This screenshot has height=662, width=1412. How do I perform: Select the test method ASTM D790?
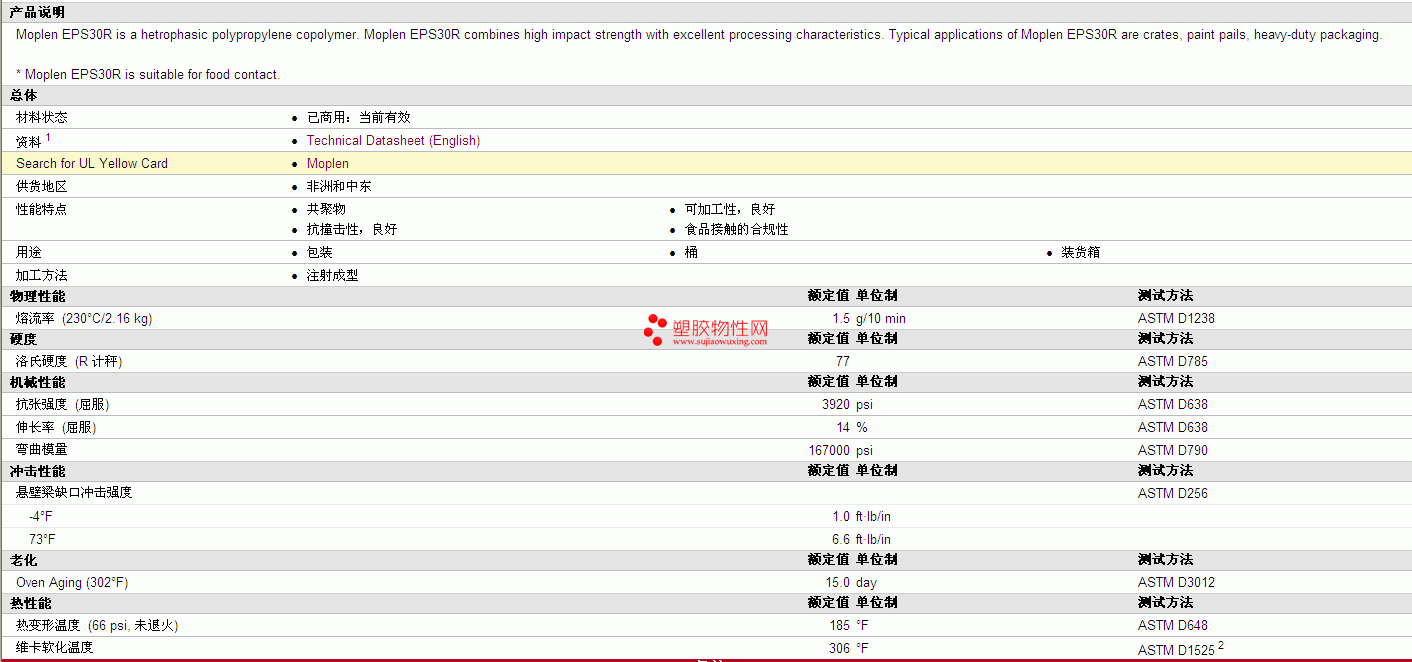click(x=1173, y=451)
